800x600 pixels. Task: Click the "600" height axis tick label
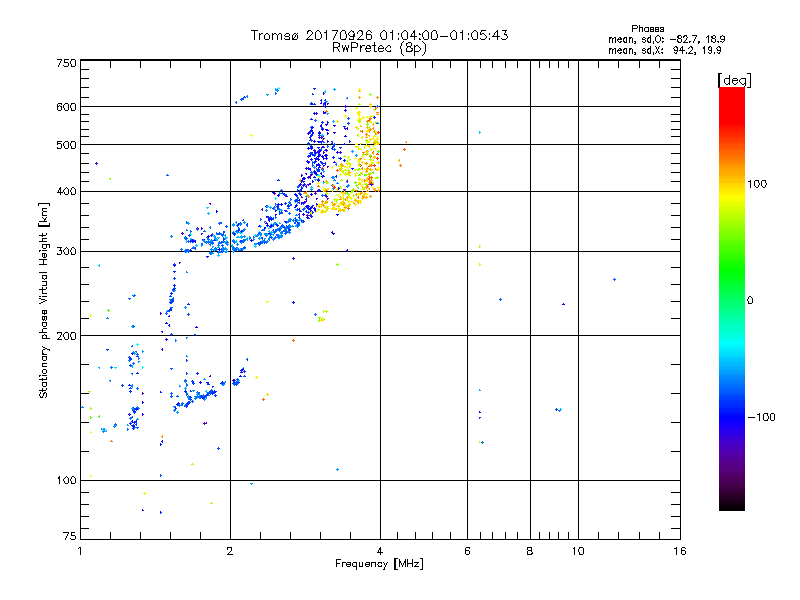[66, 107]
